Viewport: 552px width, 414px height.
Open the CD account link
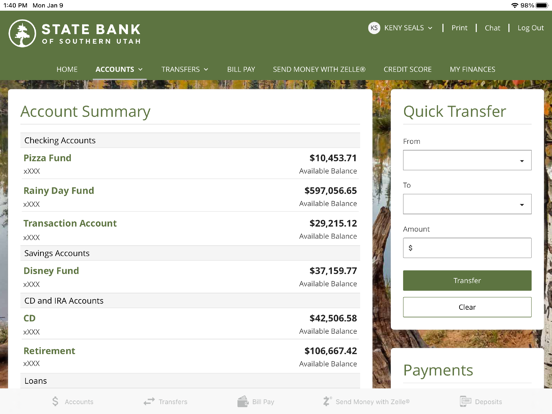point(29,318)
